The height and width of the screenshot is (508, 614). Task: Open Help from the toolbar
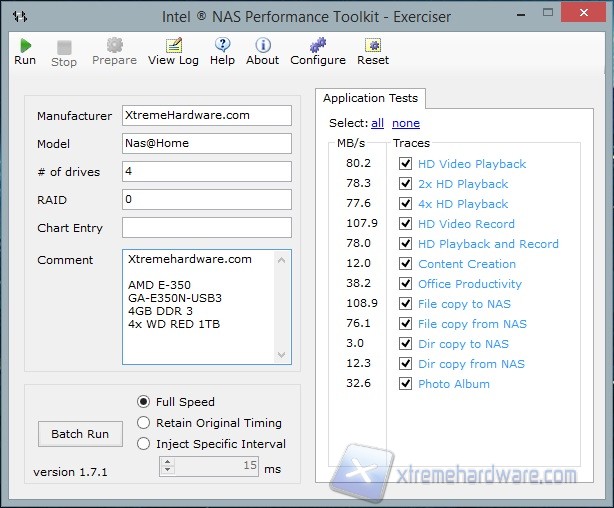pyautogui.click(x=222, y=45)
